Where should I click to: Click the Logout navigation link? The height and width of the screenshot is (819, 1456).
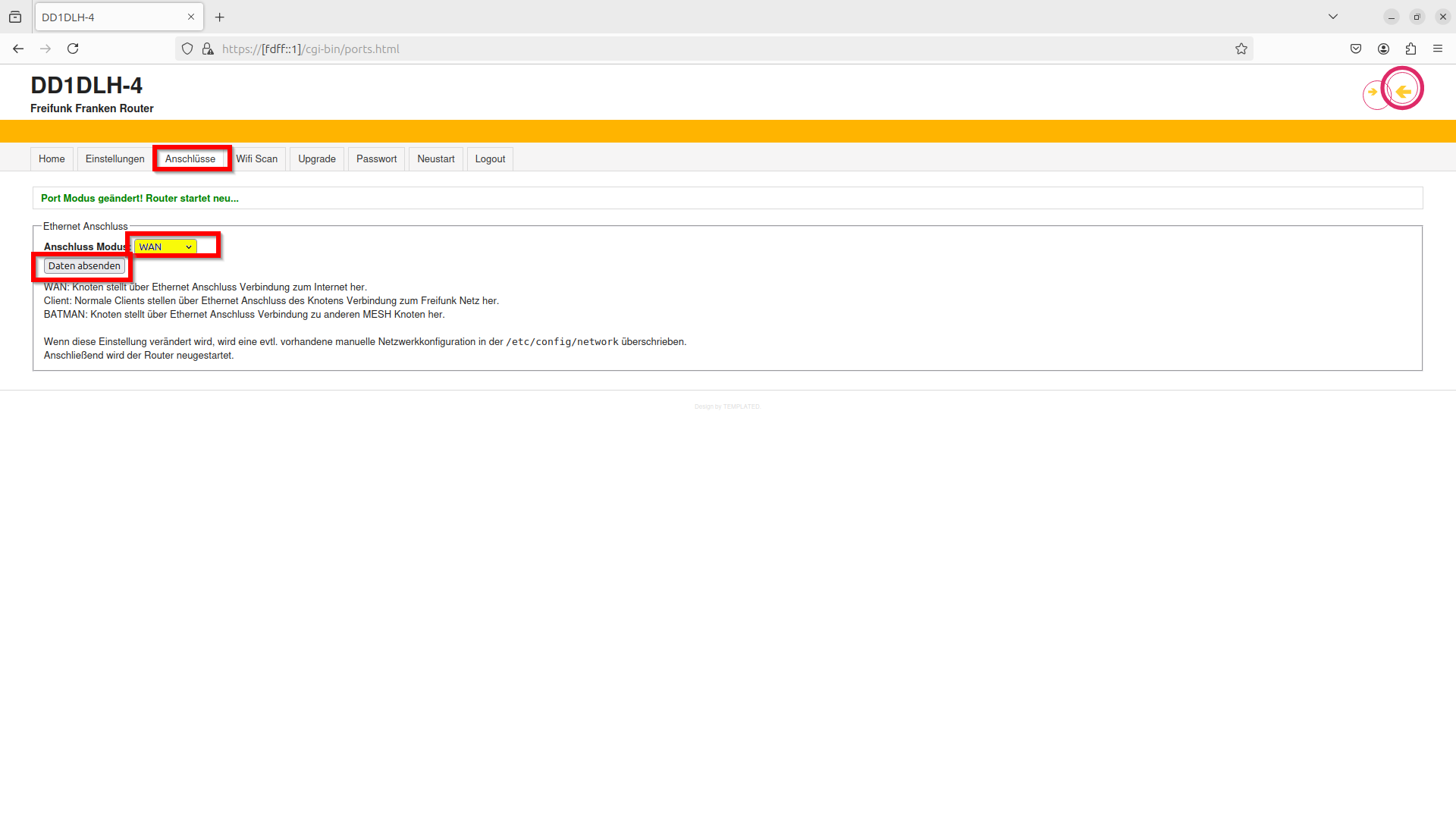[x=490, y=158]
